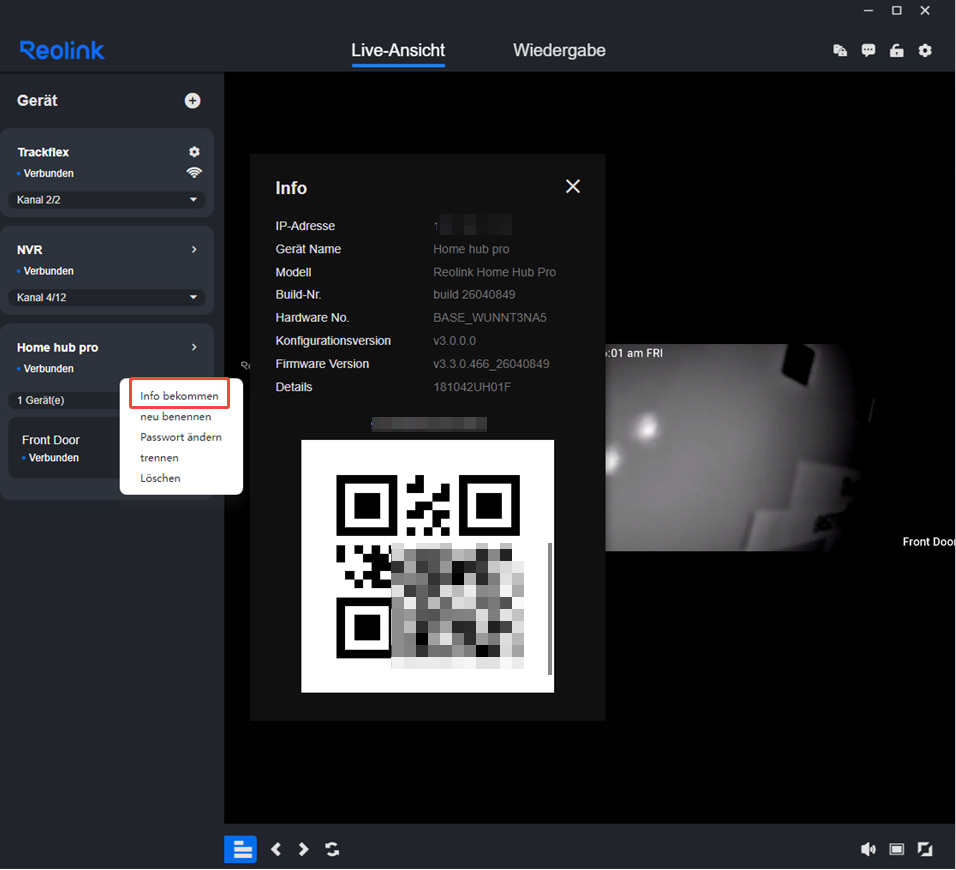Select the NVR device name
Image resolution: width=956 pixels, height=870 pixels.
coord(29,249)
